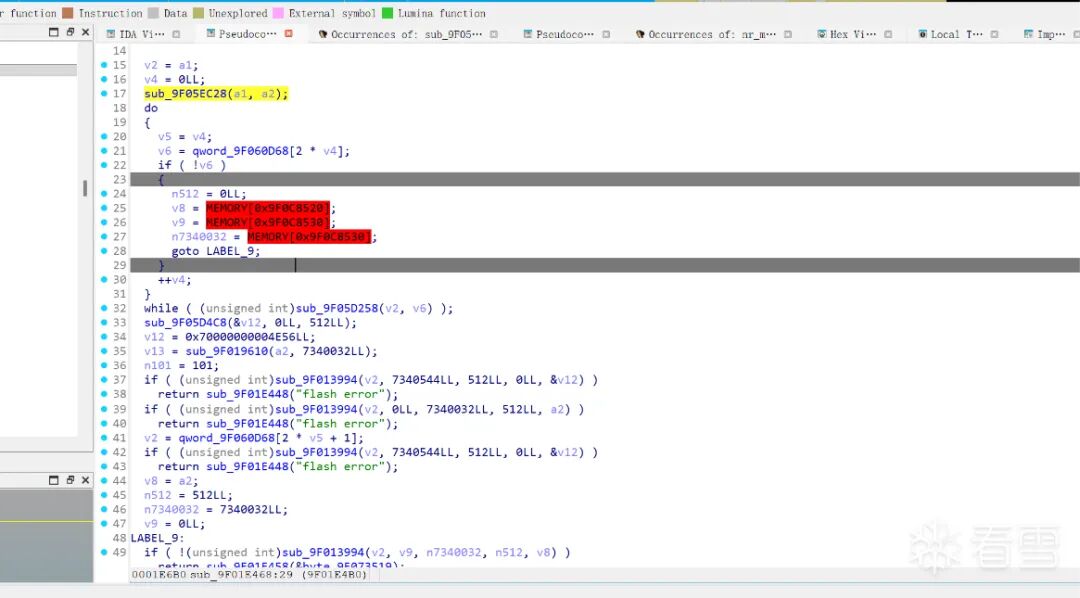The image size is (1080, 598).
Task: Maximize the upper left side panel
Action: (x=54, y=32)
